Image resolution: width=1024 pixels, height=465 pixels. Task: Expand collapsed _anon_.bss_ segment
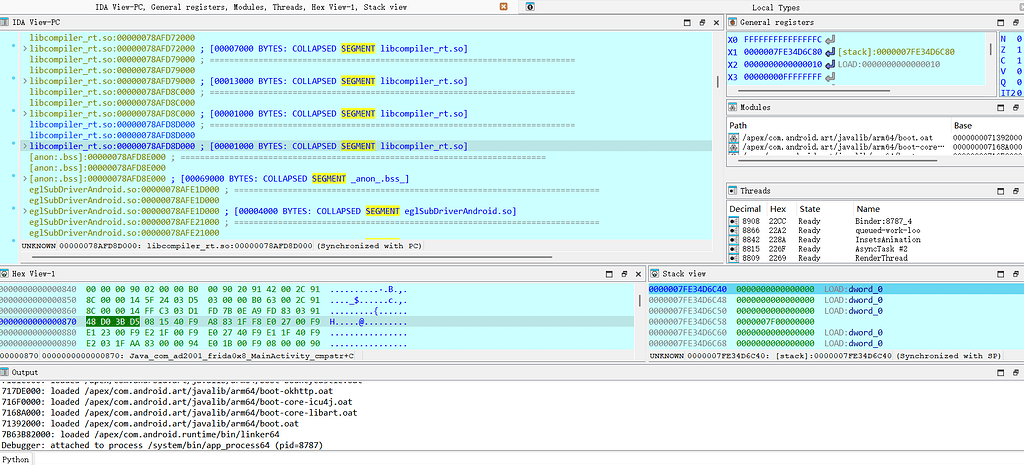[25, 178]
